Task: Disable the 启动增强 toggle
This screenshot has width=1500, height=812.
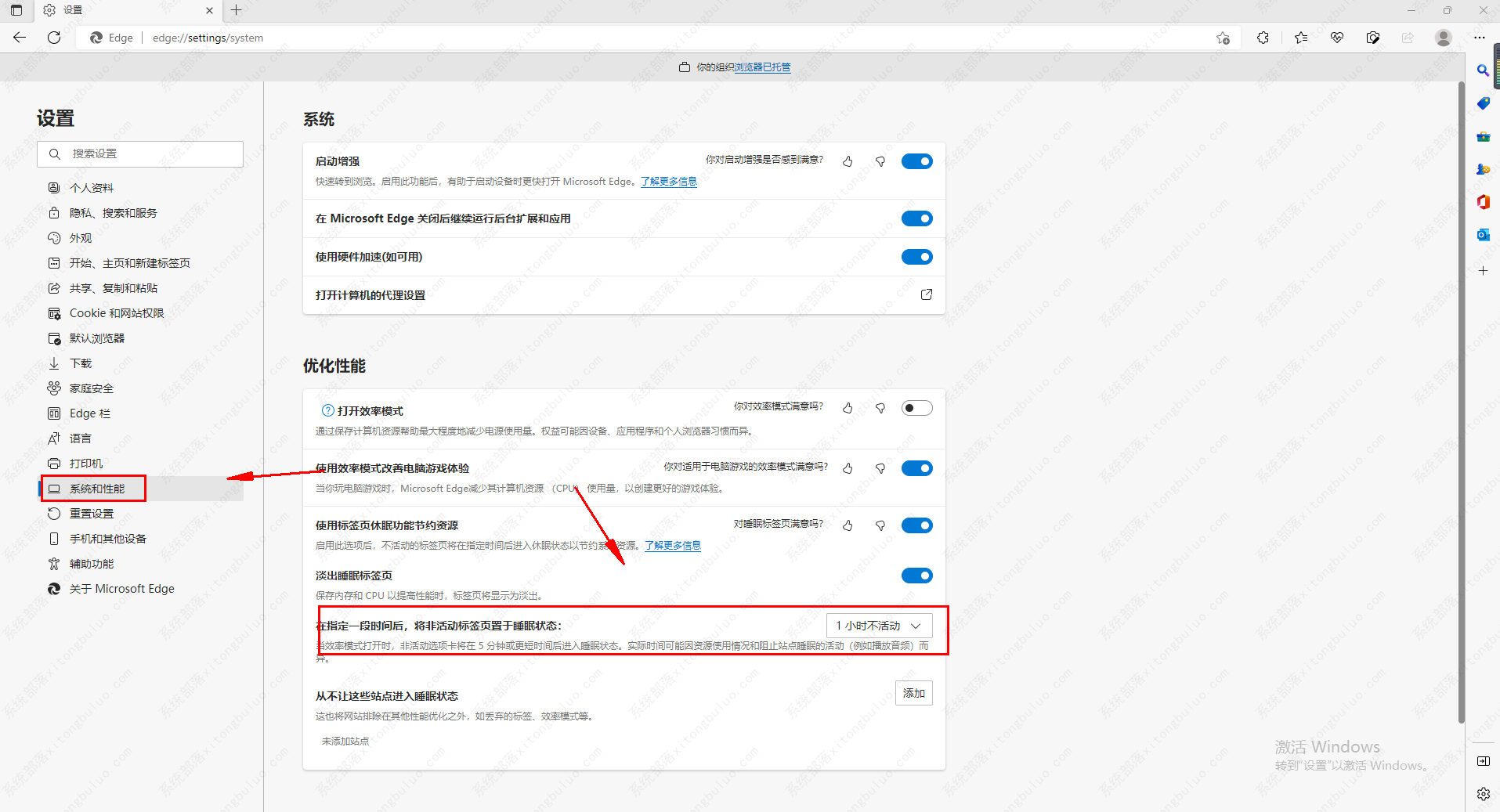Action: pyautogui.click(x=916, y=161)
